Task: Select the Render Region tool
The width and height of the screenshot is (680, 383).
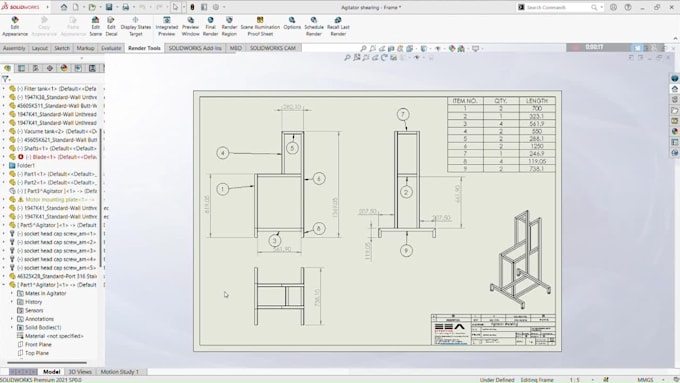Action: (x=229, y=26)
